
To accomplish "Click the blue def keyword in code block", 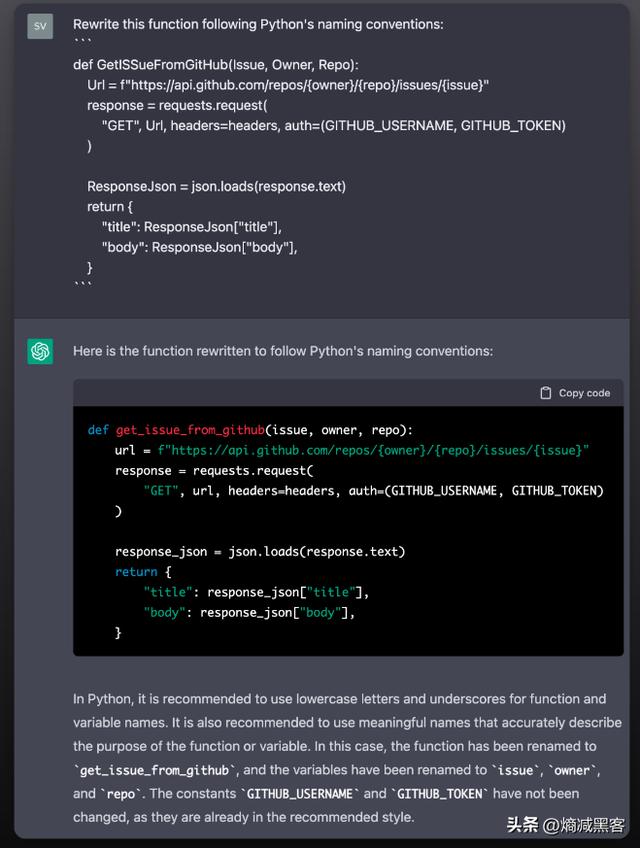I will coord(98,430).
